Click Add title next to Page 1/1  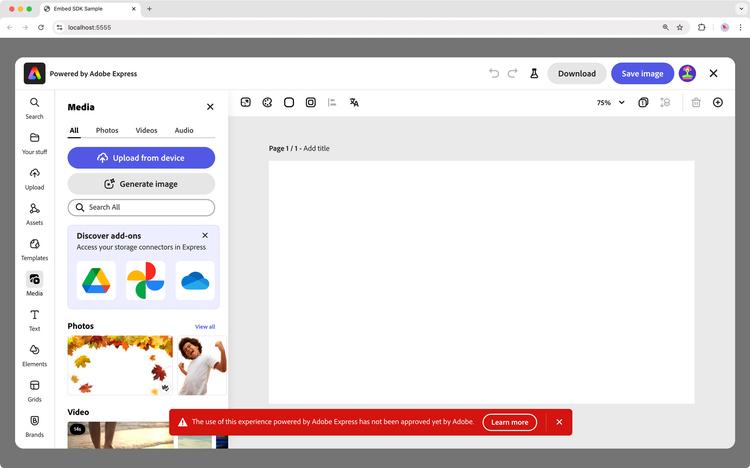click(x=316, y=148)
